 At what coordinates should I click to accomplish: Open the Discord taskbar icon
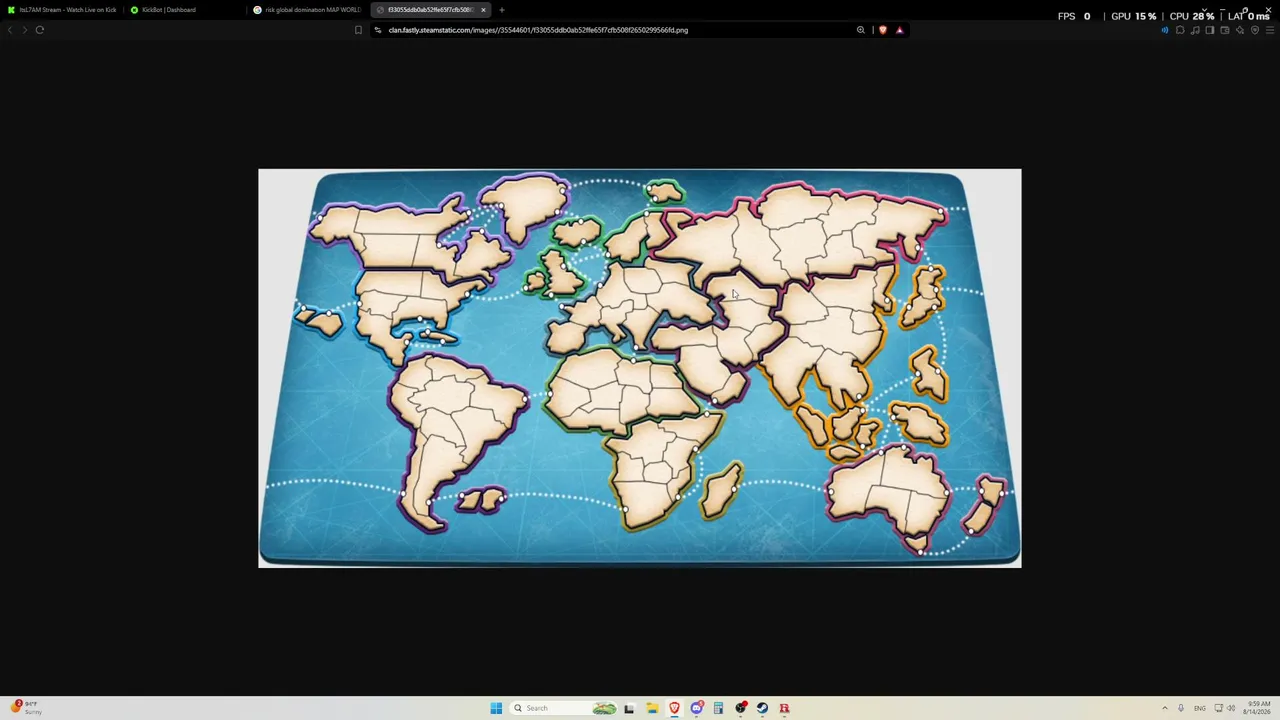(x=696, y=708)
